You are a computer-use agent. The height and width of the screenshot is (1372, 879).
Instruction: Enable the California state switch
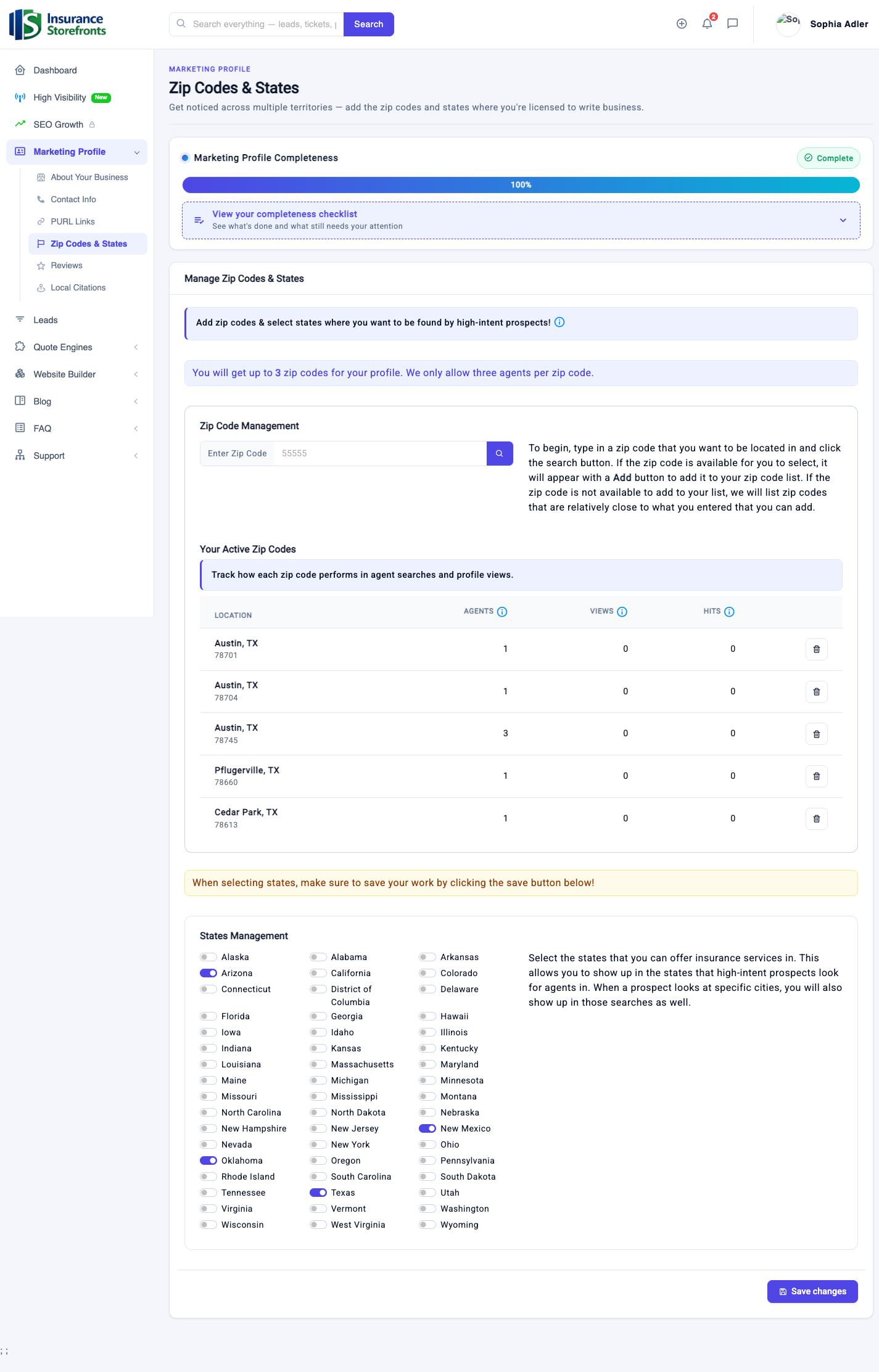[x=318, y=973]
